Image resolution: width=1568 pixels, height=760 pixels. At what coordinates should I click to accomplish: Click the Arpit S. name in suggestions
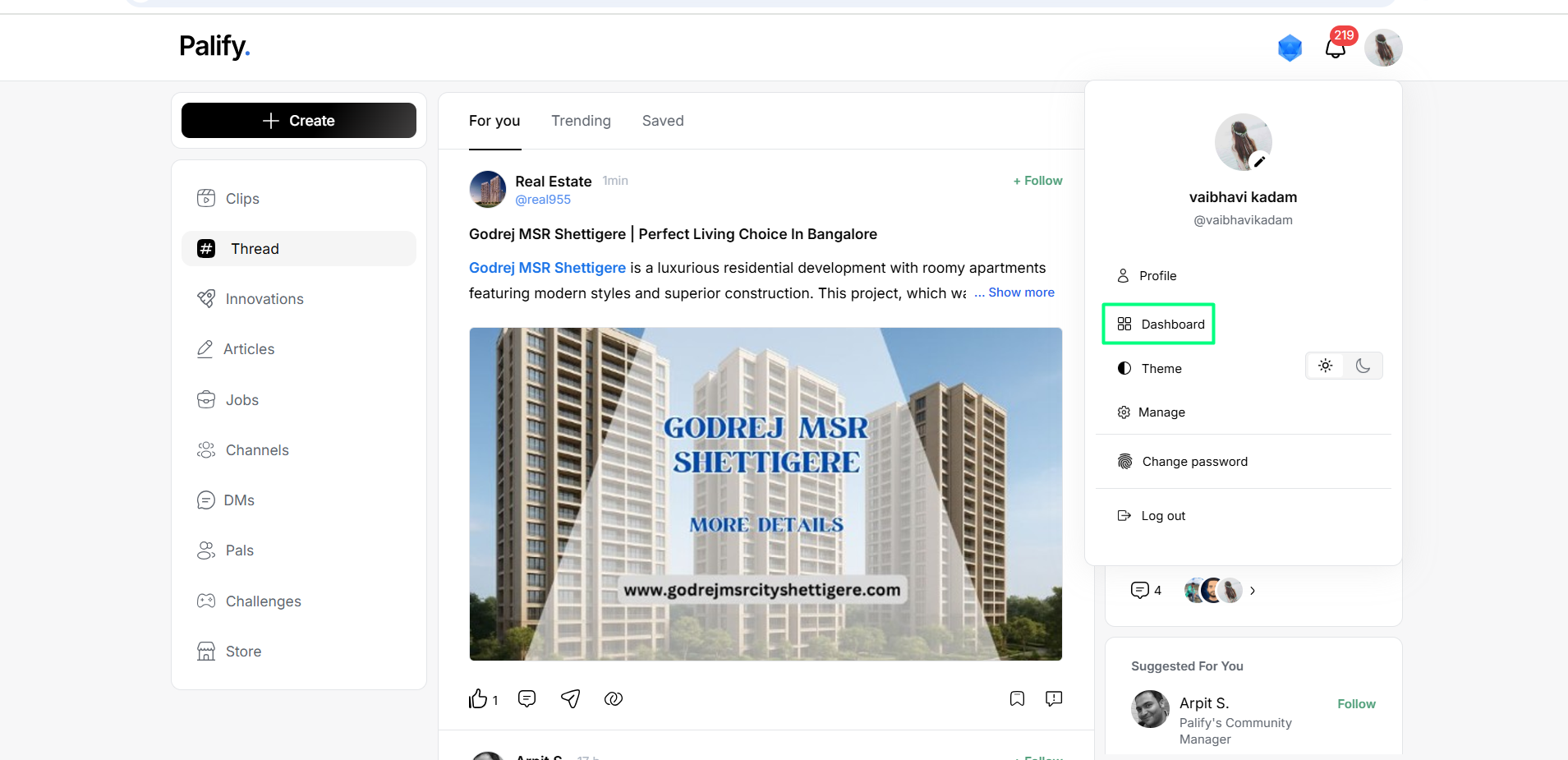pyautogui.click(x=1204, y=703)
